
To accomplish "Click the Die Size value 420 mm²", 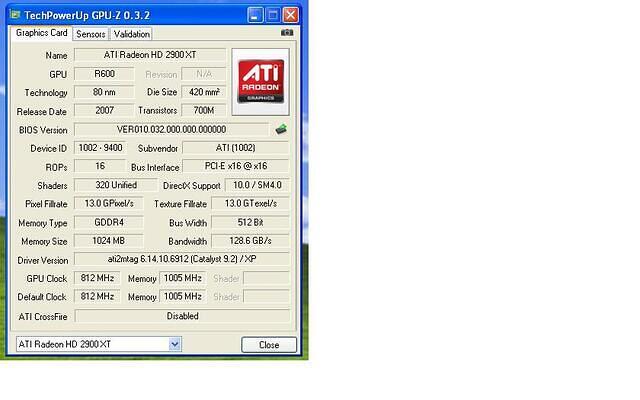I will (204, 92).
